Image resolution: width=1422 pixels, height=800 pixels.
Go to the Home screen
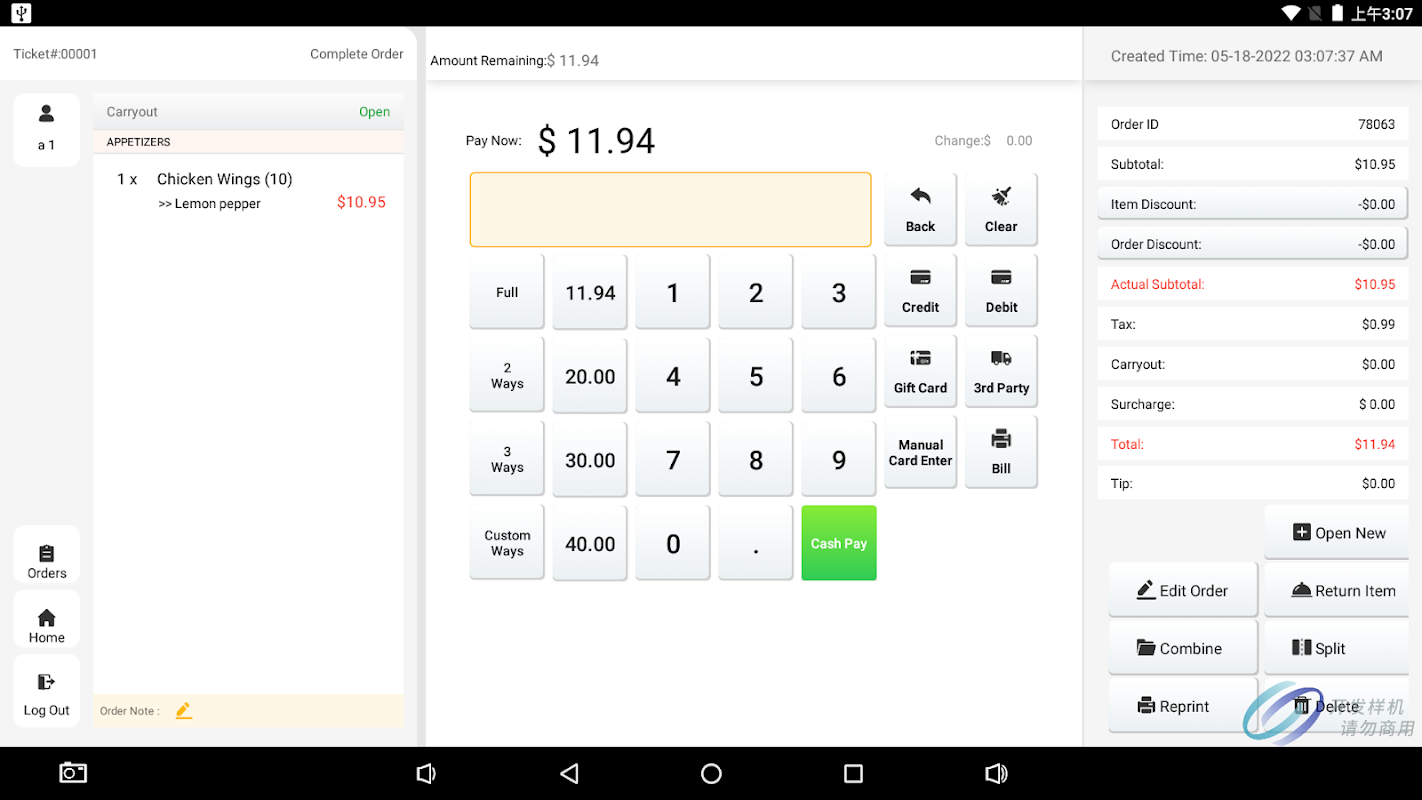[x=46, y=619]
